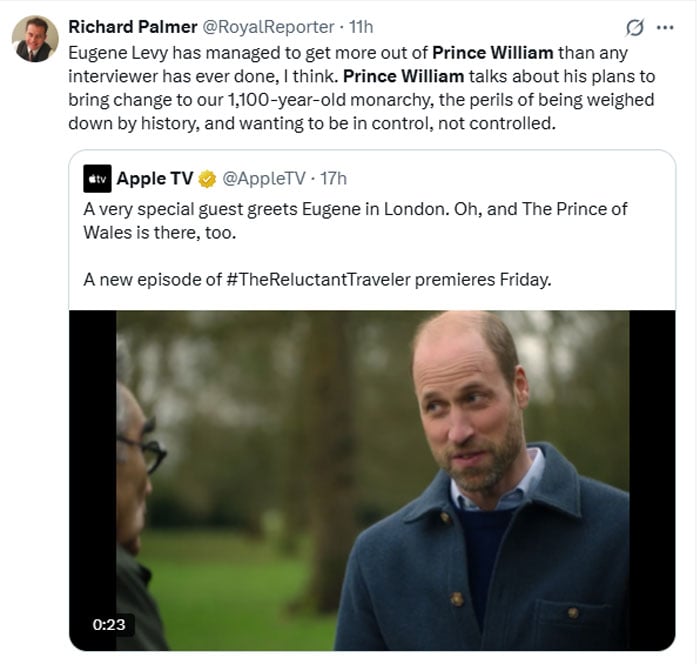Open the quoted post's 17h timestamp
This screenshot has width=700, height=664.
pyautogui.click(x=332, y=179)
